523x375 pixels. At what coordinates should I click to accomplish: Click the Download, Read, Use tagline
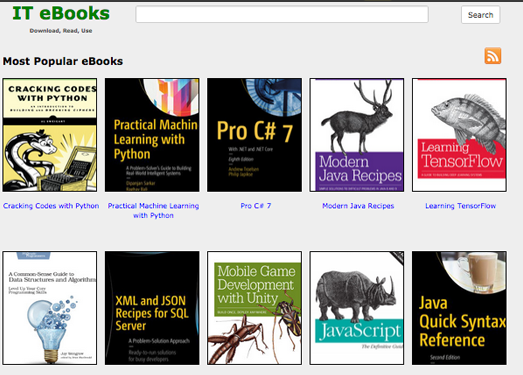tap(61, 31)
